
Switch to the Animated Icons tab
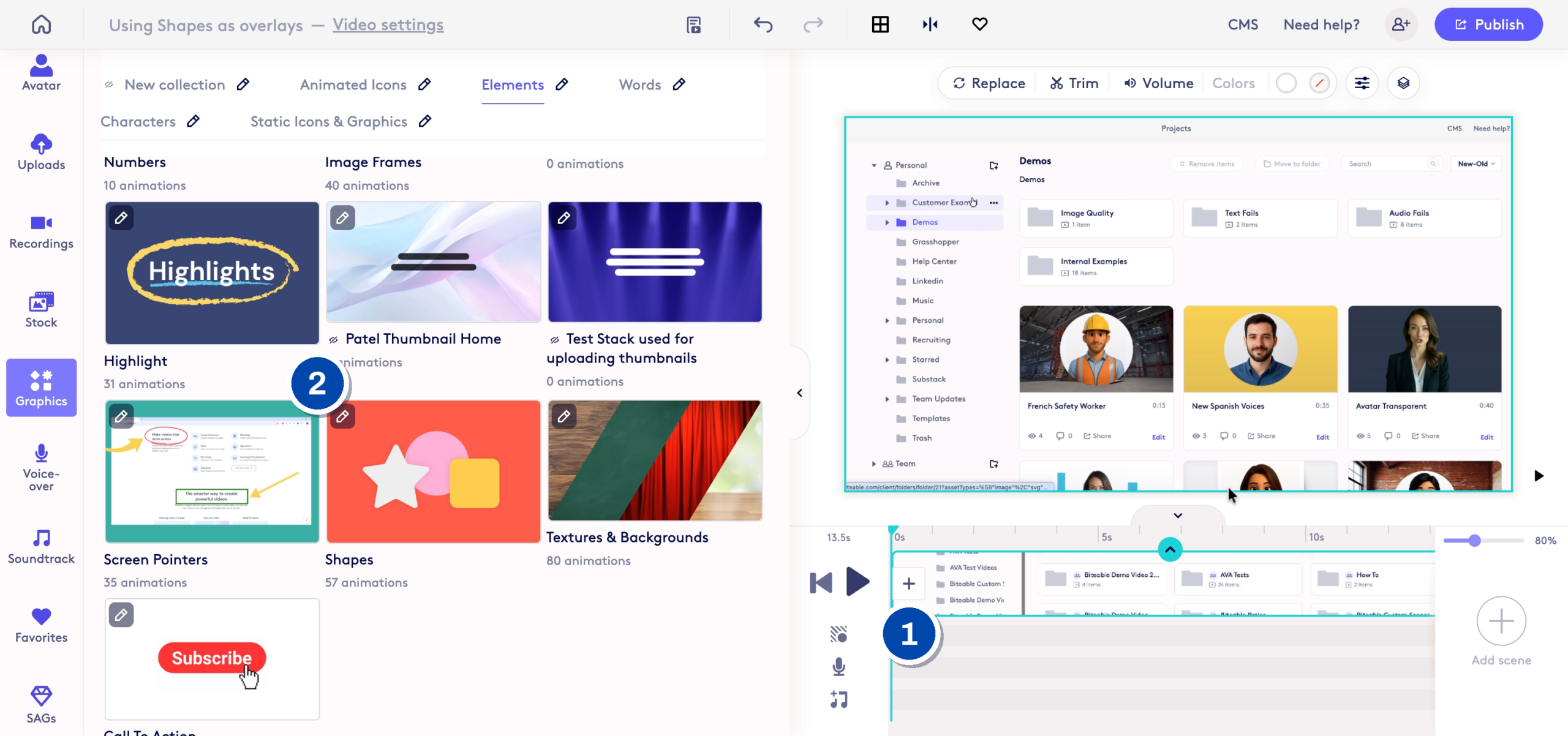(x=353, y=84)
